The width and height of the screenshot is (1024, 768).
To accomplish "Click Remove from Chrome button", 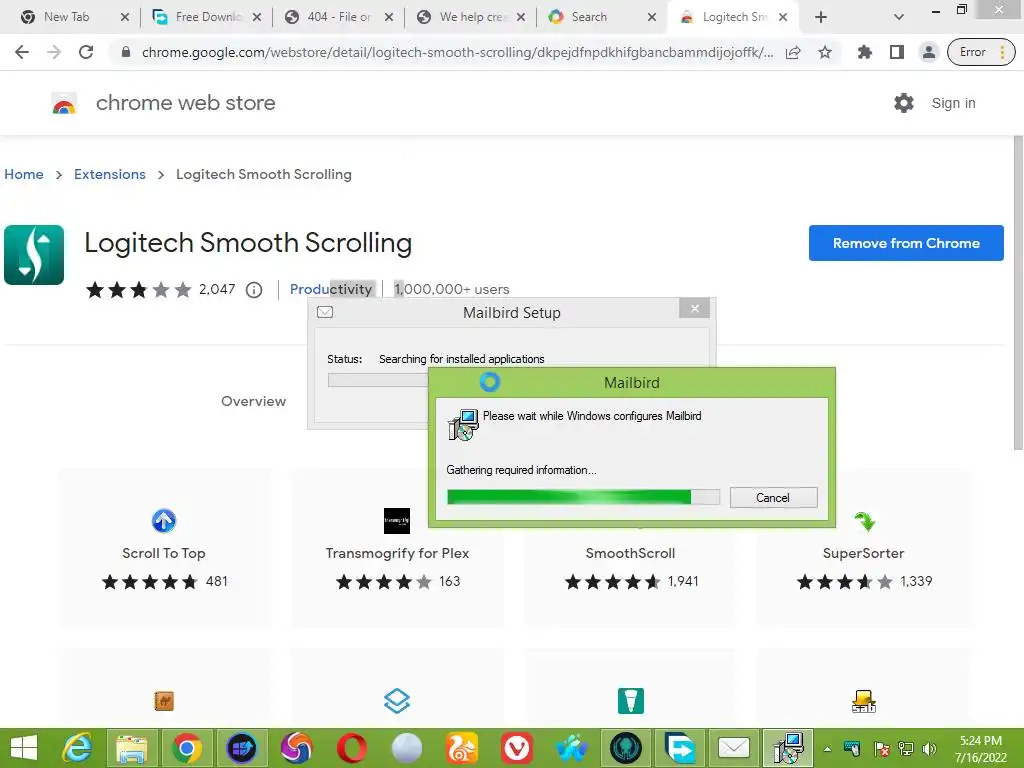I will 906,243.
